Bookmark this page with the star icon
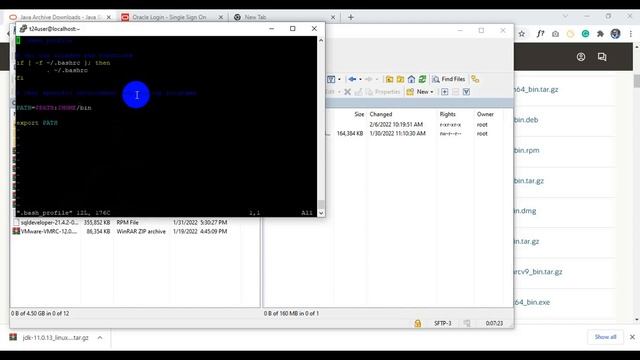640x360 pixels. coord(522,34)
